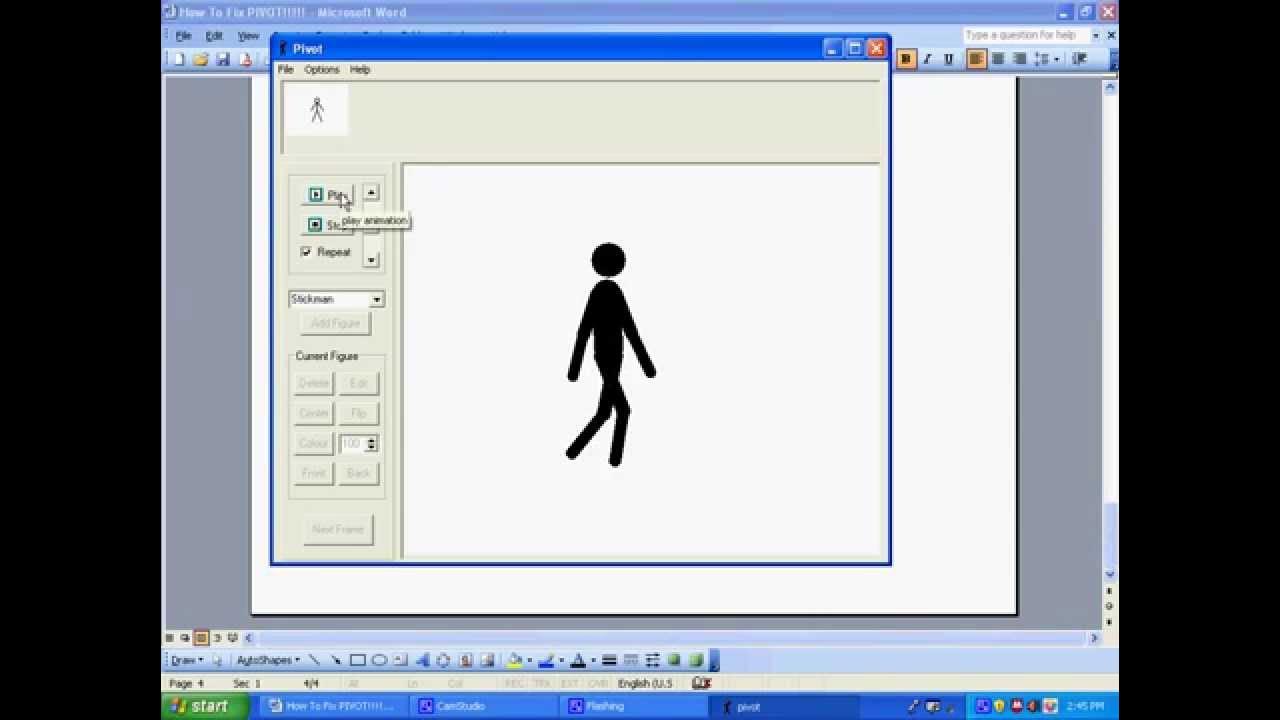The image size is (1280, 720).
Task: Click the Add Figure button
Action: tap(335, 323)
